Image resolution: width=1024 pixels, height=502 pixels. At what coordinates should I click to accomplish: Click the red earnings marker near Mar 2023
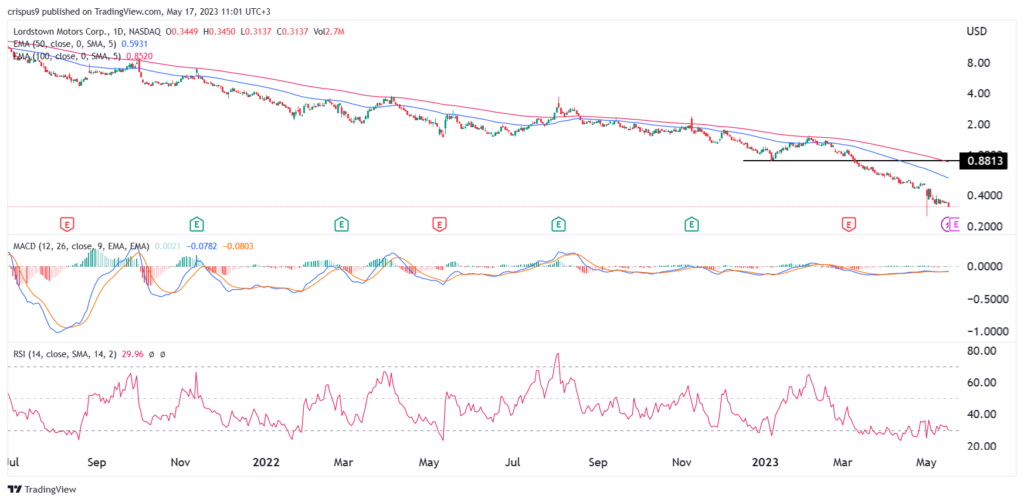pos(849,225)
